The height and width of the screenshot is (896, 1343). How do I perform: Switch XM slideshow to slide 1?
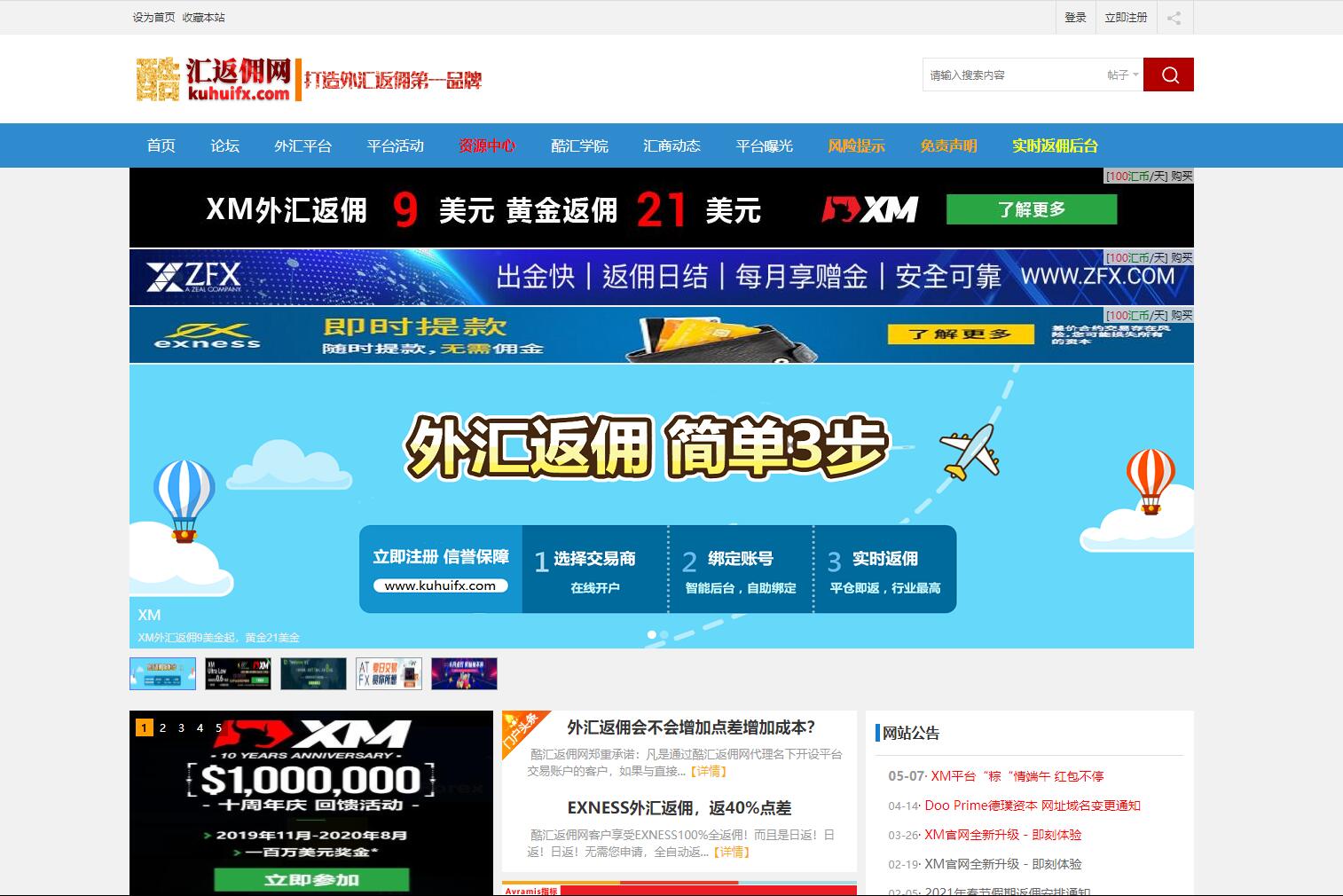click(145, 727)
